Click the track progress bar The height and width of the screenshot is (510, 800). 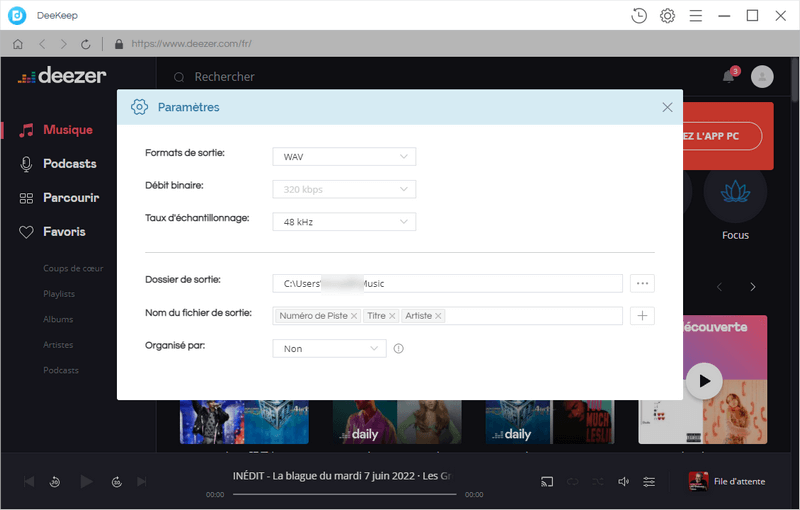(344, 494)
